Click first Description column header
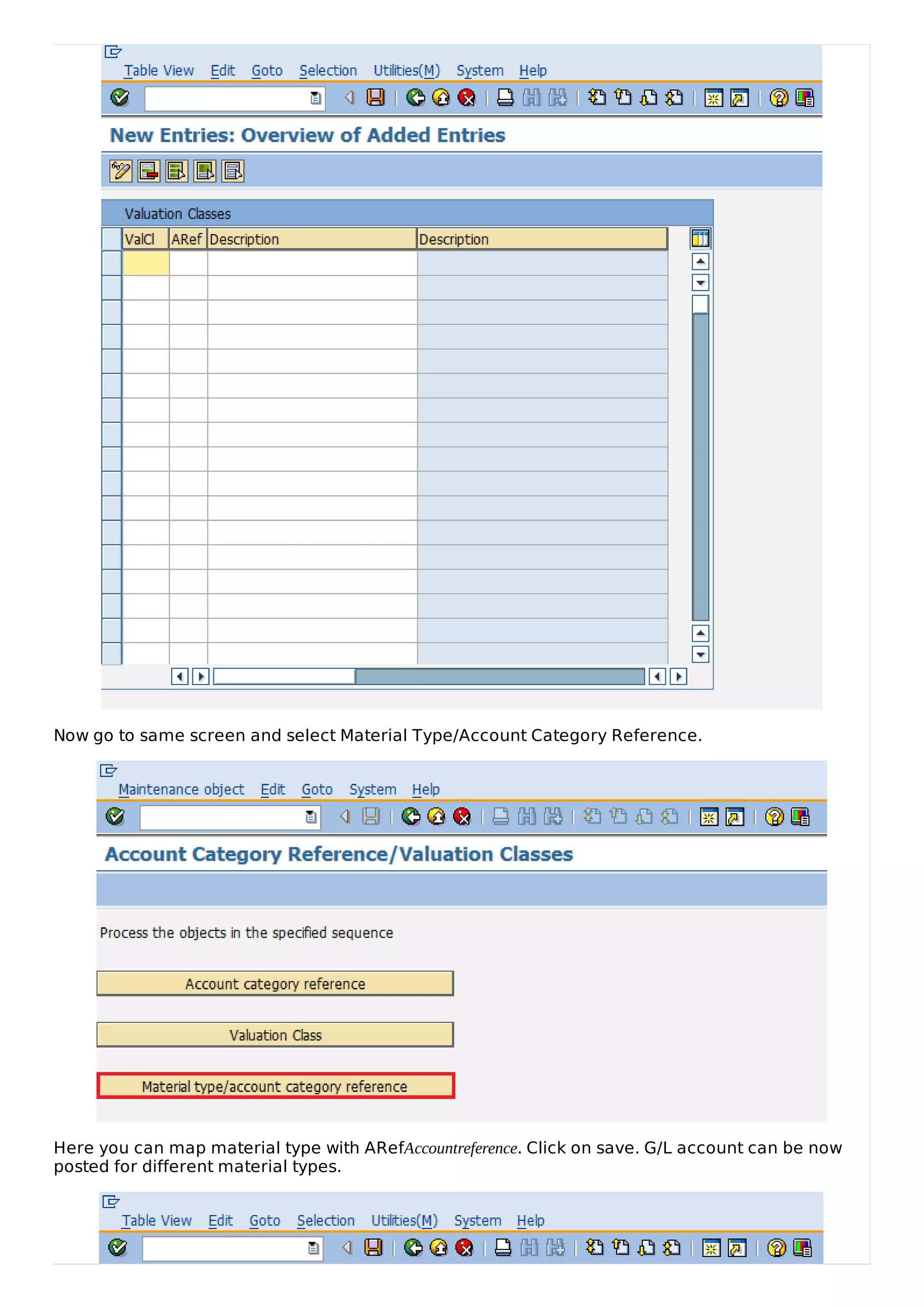 click(x=312, y=239)
